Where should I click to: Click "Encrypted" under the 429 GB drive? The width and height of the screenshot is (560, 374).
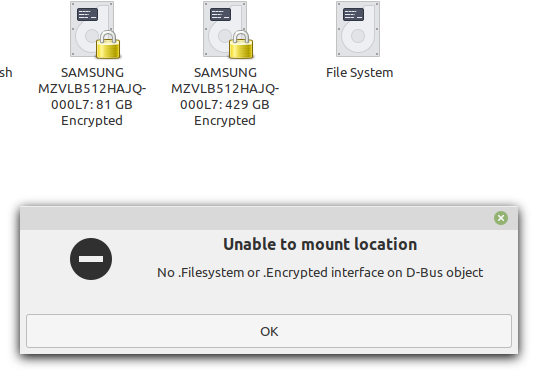[225, 121]
